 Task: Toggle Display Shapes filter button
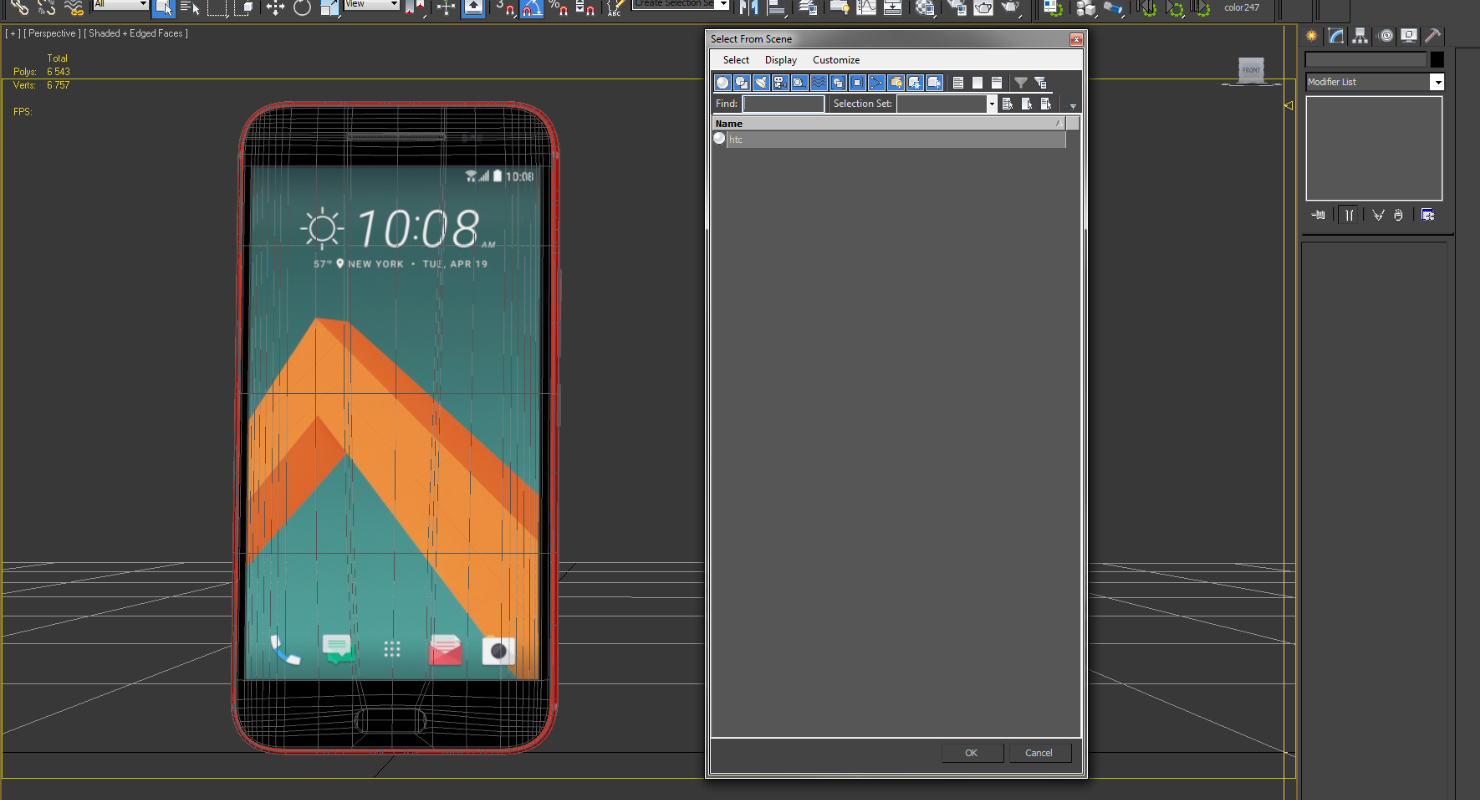[x=742, y=83]
